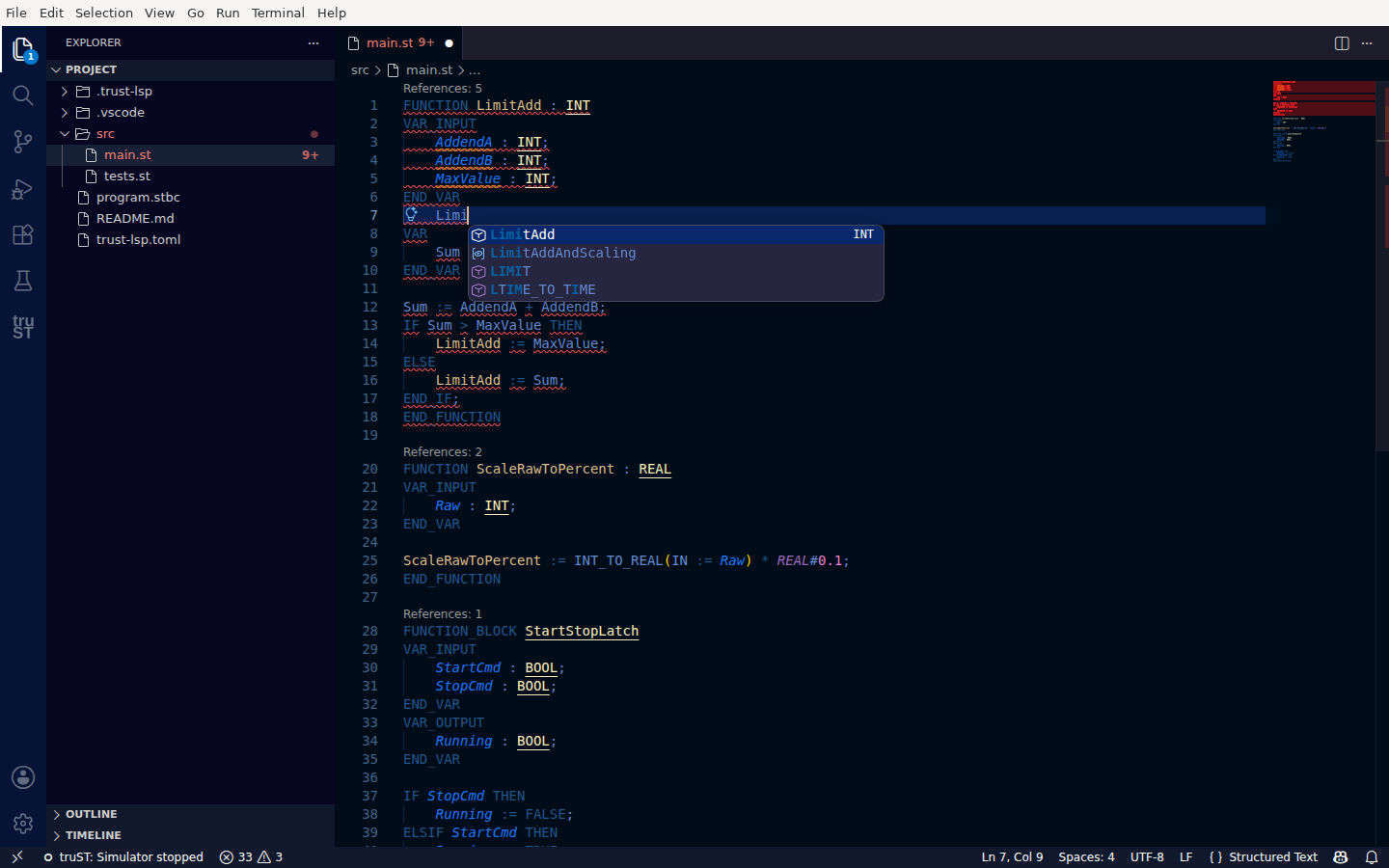Click the Split Editor Right icon

click(x=1342, y=43)
